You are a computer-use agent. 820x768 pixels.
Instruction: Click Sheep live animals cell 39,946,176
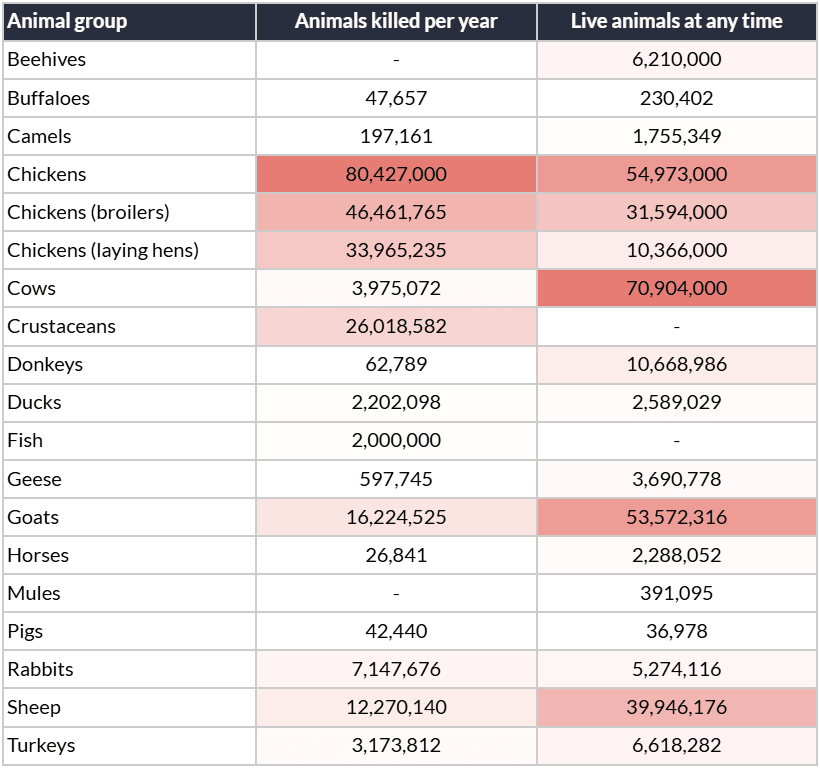(x=677, y=707)
